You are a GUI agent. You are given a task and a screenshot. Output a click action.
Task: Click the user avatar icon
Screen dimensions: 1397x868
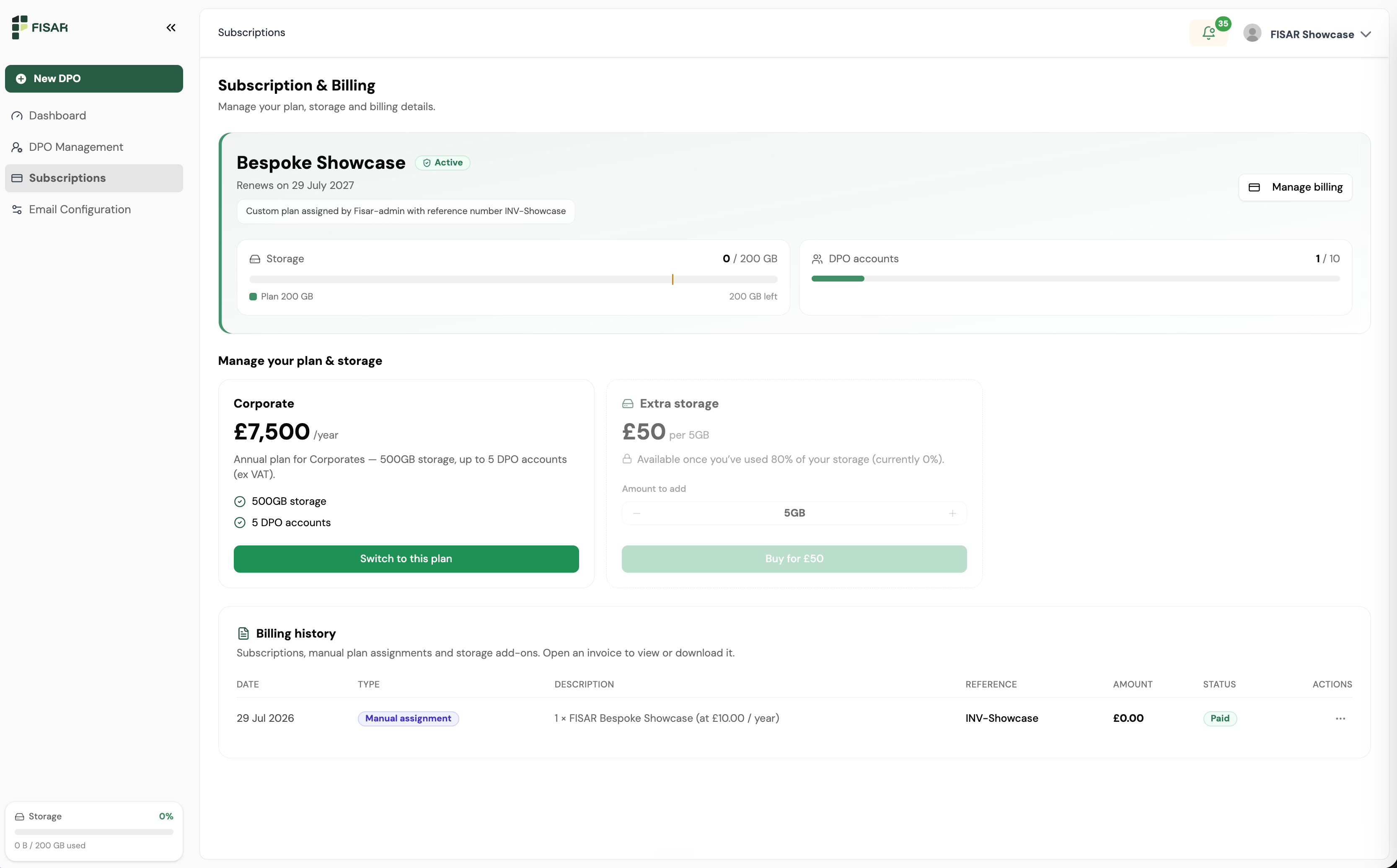1252,33
